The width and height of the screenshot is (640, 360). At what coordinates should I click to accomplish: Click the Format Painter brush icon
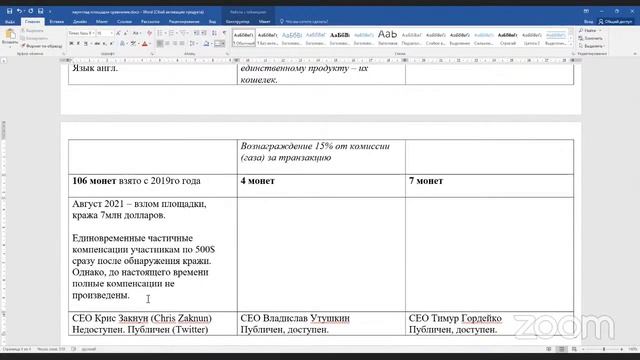[23, 46]
